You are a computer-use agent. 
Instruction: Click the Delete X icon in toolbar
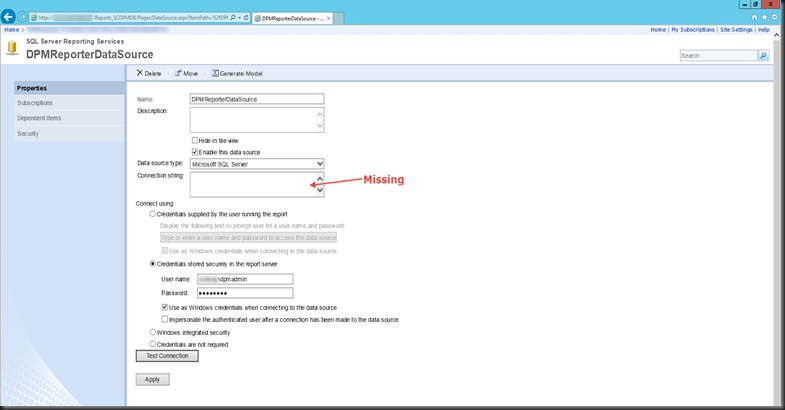pos(140,73)
